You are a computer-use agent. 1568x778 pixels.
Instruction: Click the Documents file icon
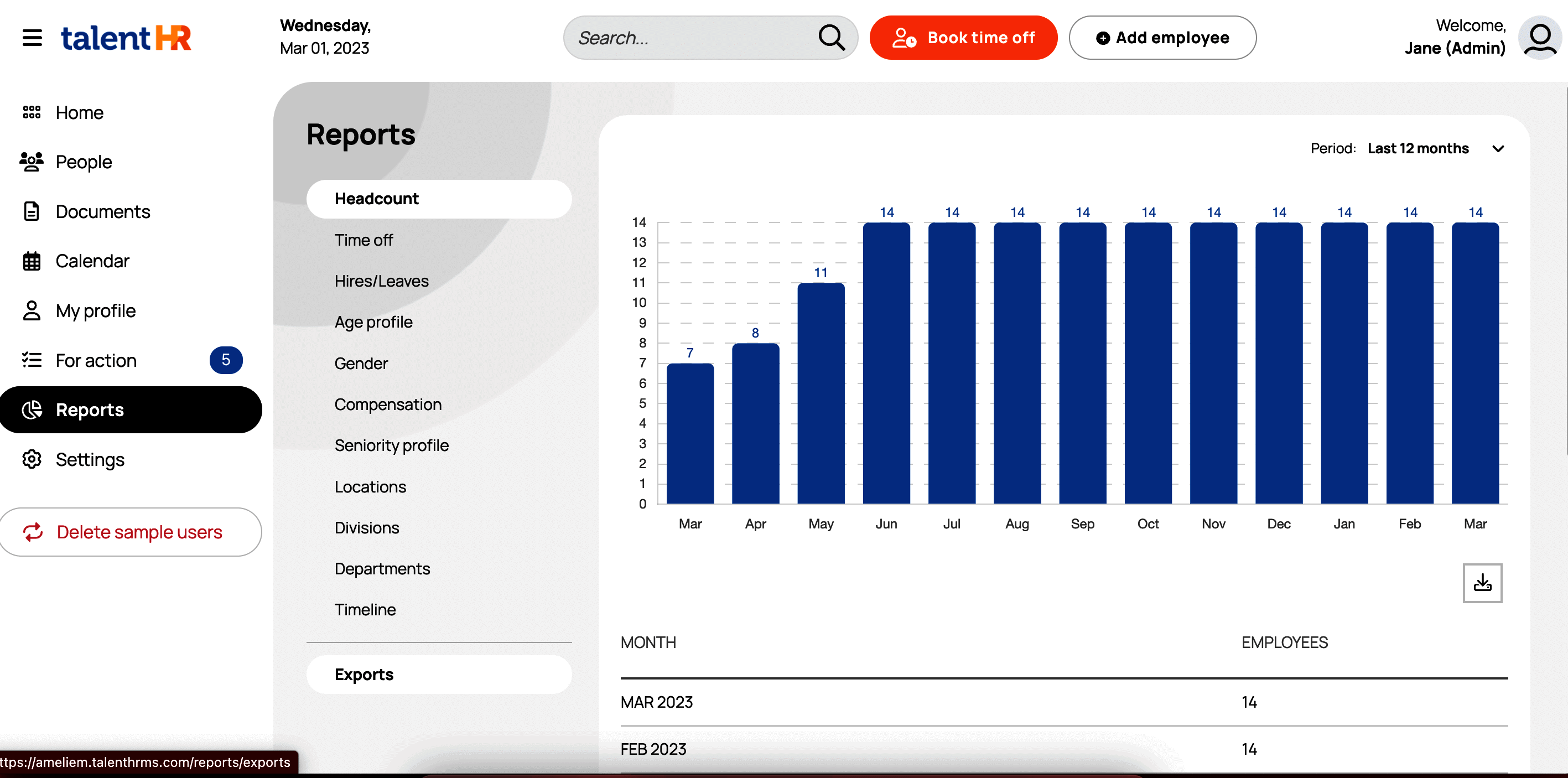pos(32,211)
